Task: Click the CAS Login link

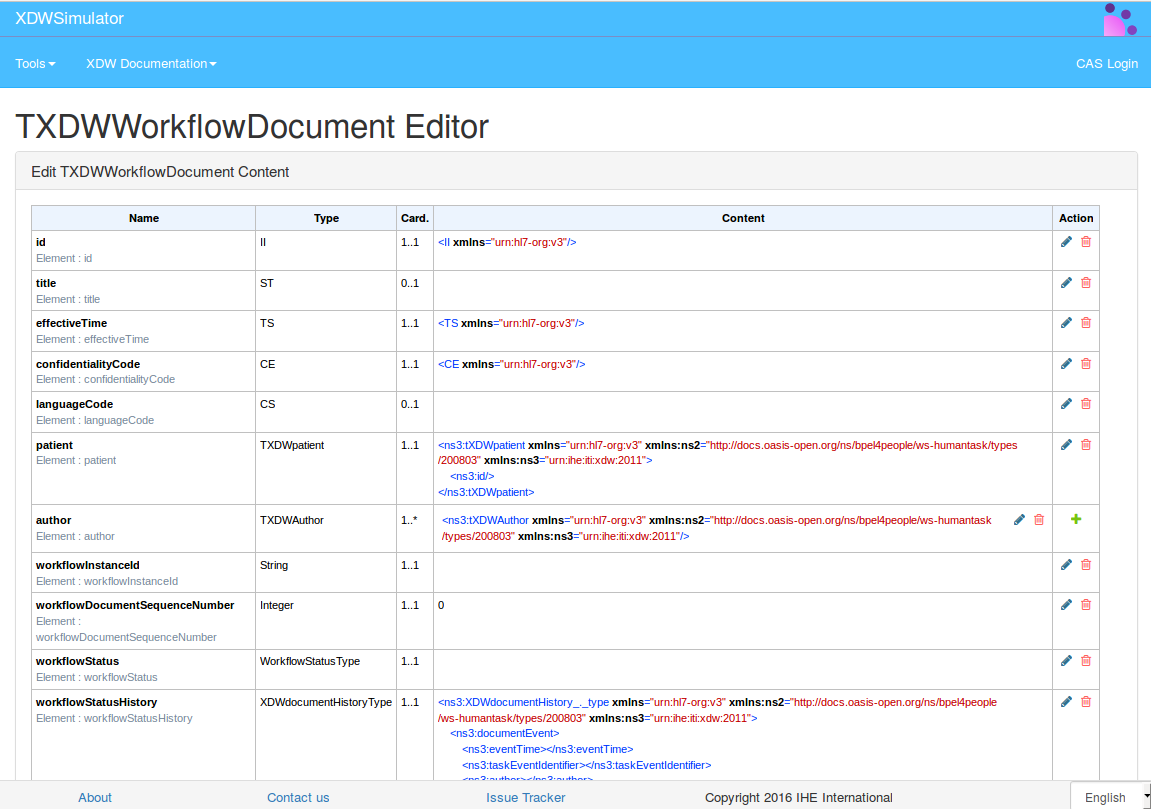Action: coord(1106,64)
